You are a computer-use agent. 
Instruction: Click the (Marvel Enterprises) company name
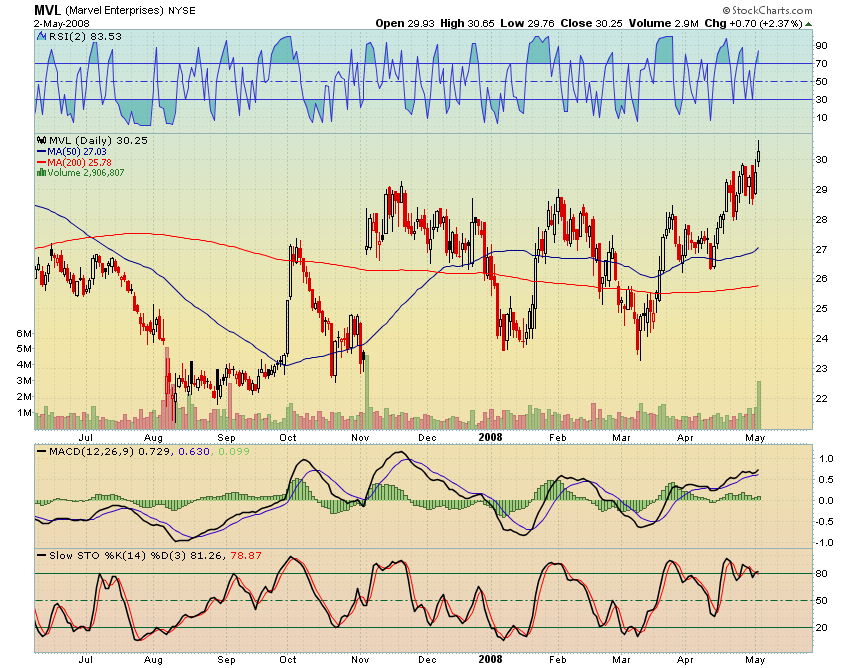(x=114, y=10)
